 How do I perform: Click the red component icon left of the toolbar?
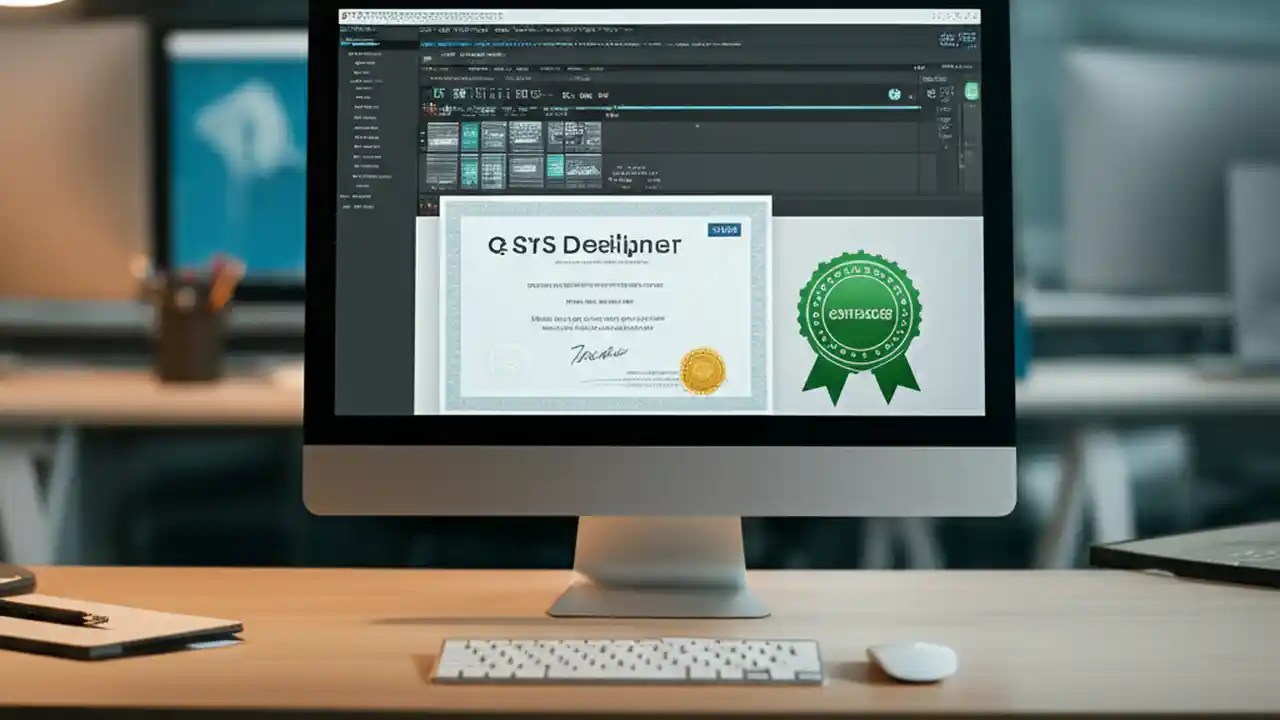tap(432, 108)
